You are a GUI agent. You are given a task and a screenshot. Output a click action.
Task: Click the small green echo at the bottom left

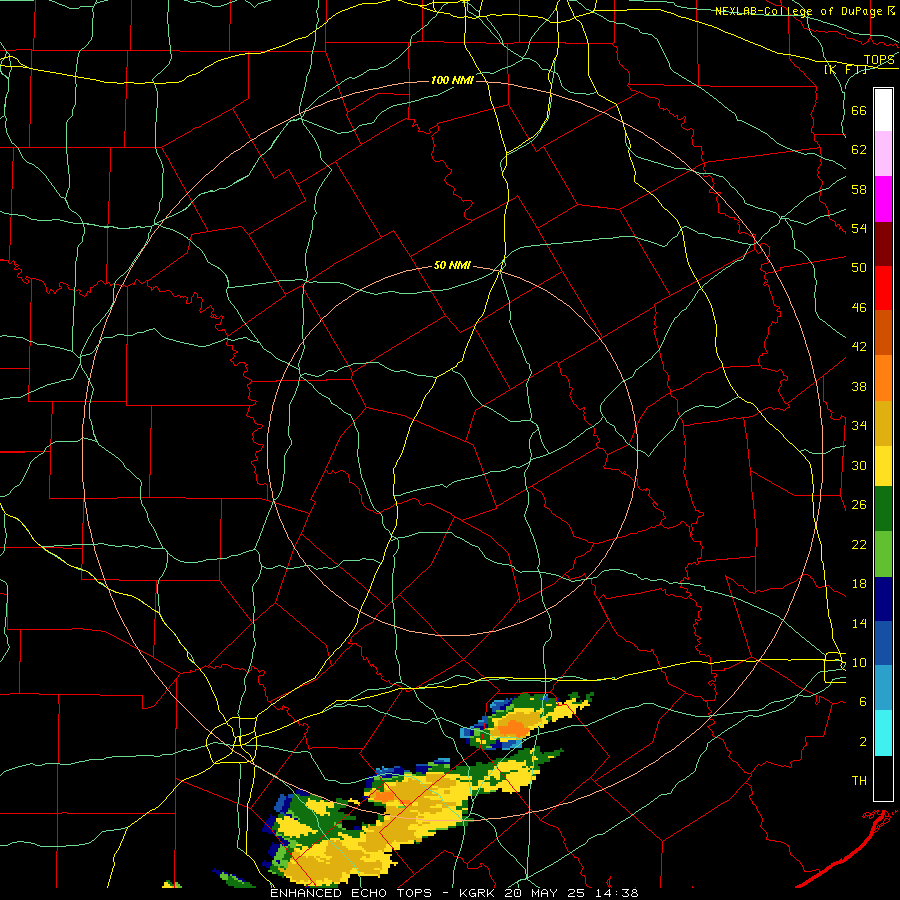click(234, 878)
